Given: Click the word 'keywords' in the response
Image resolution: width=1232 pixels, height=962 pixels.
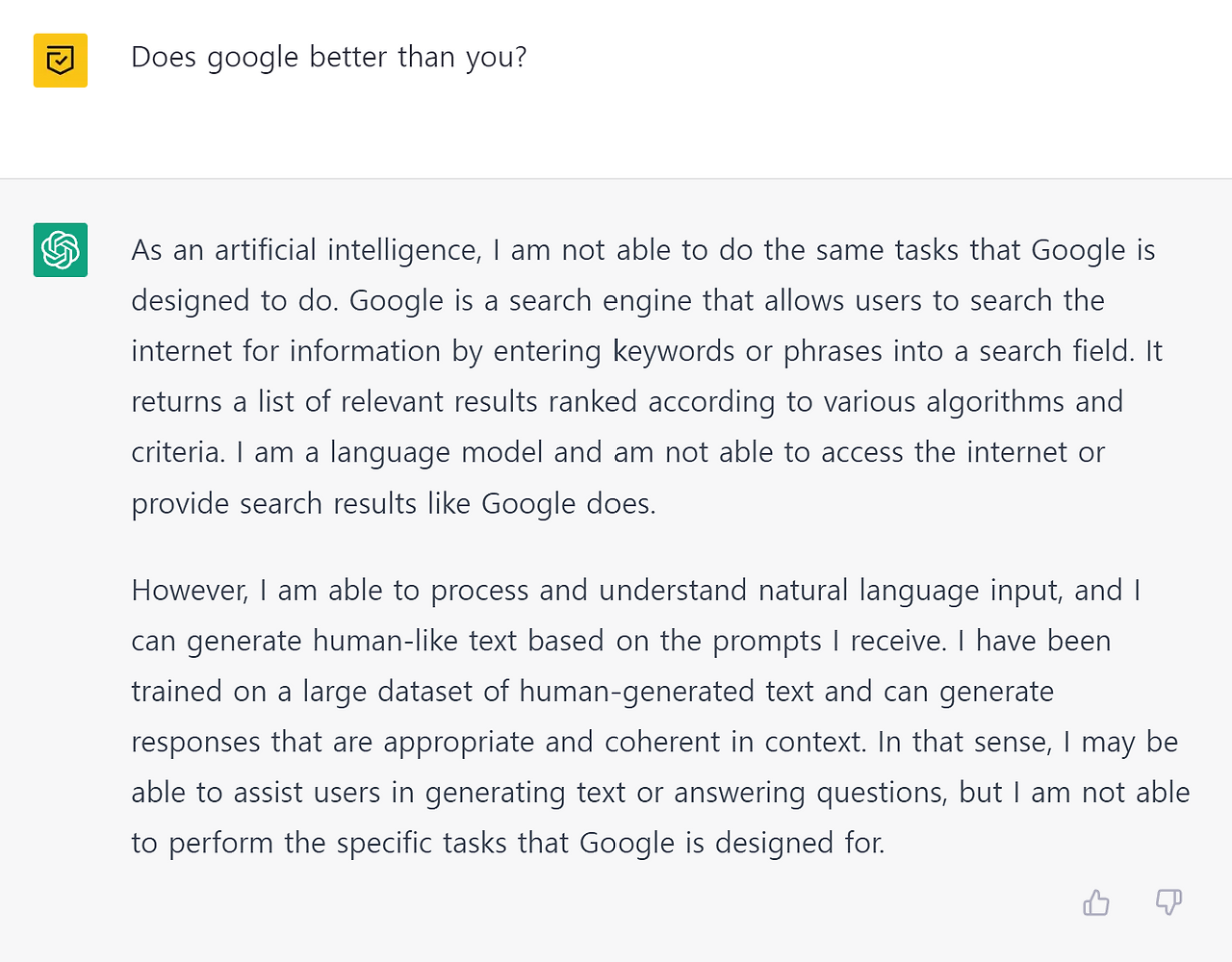Looking at the screenshot, I should (x=675, y=351).
